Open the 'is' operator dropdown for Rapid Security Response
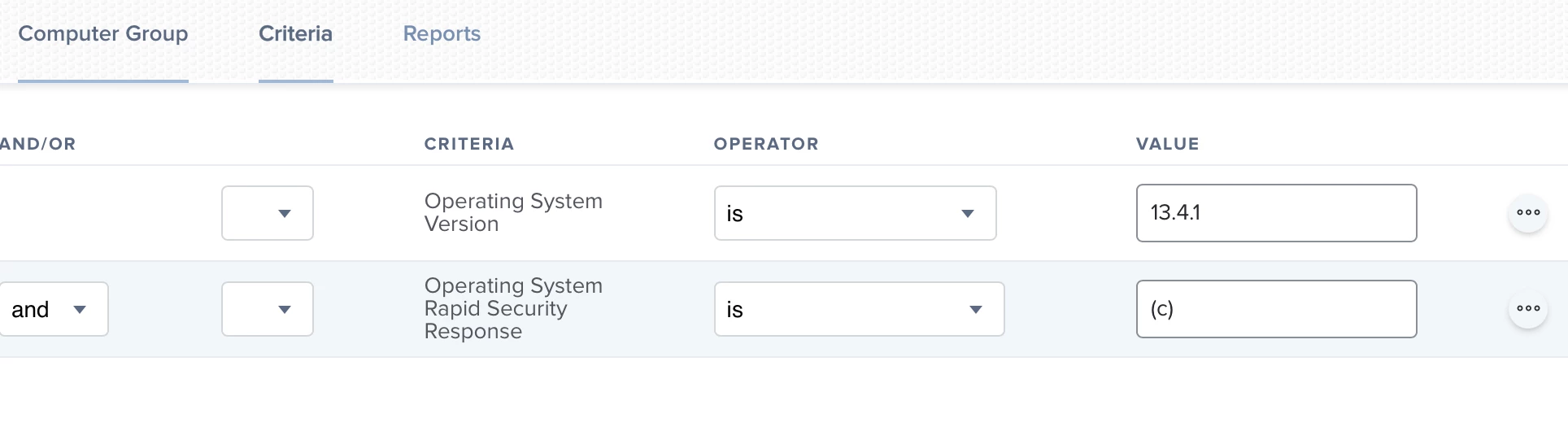 [x=860, y=309]
